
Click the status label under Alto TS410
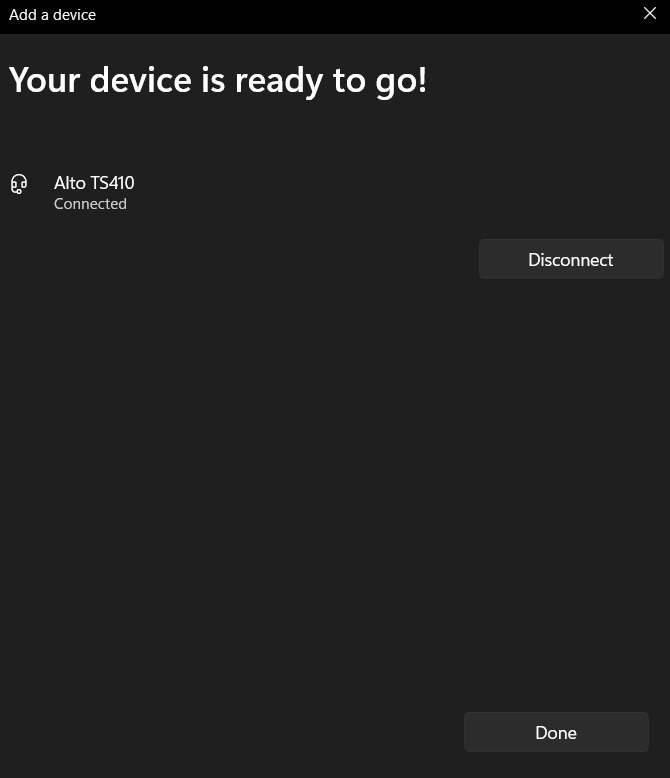point(90,203)
